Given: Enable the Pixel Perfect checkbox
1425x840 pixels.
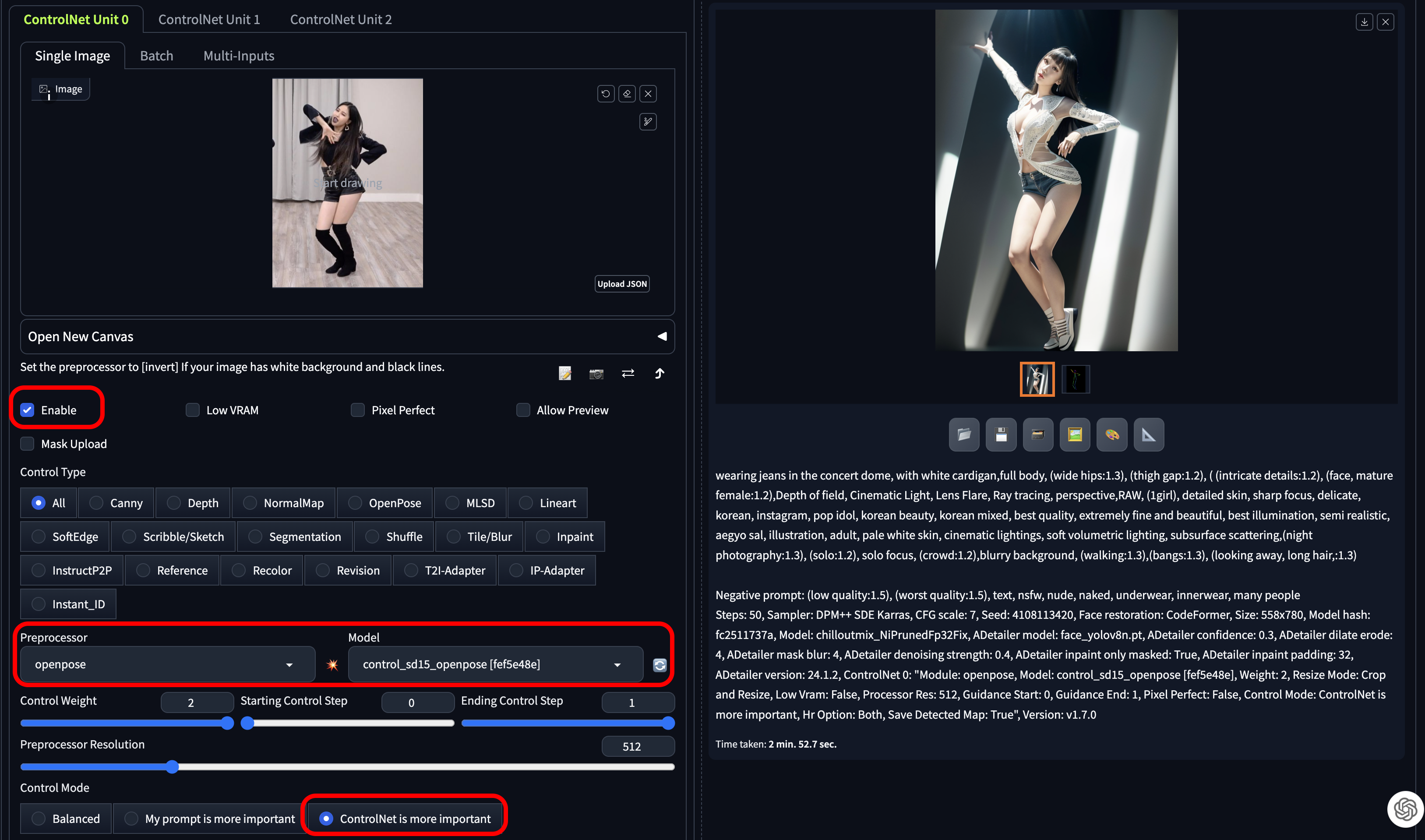Looking at the screenshot, I should [358, 410].
